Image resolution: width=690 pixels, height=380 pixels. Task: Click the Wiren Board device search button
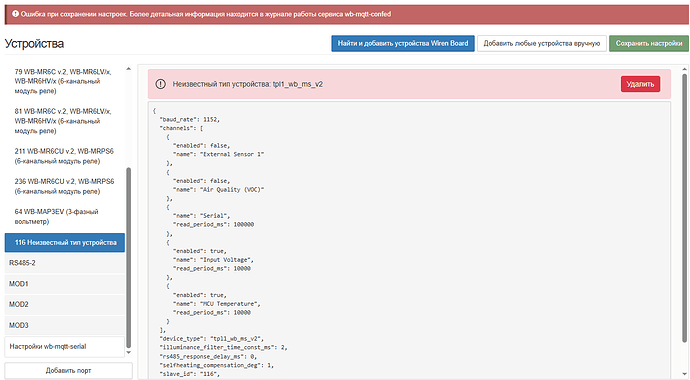(403, 44)
